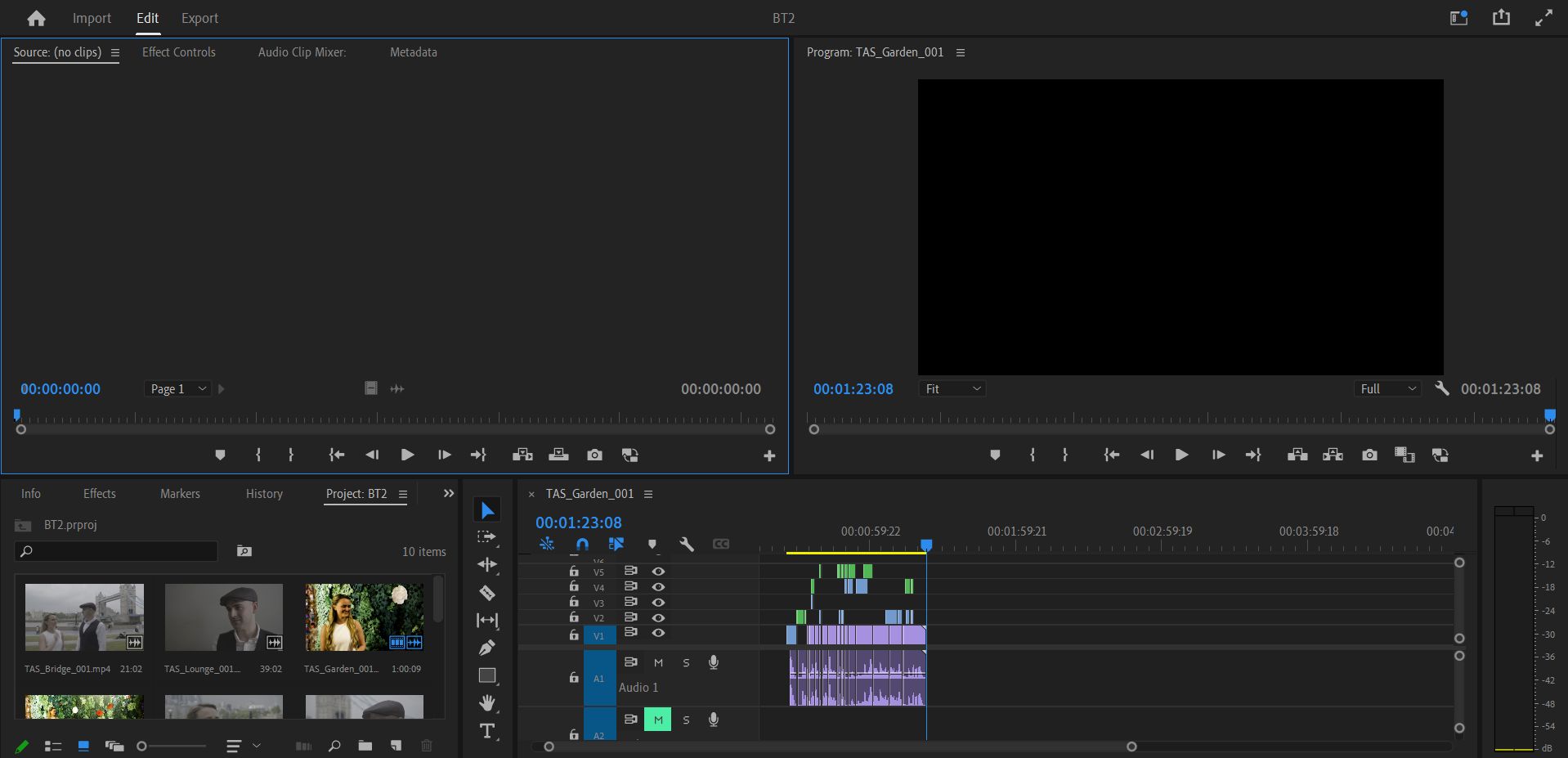Screen dimensions: 1568x758
Task: Click Program monitor settings wrench
Action: (1442, 388)
